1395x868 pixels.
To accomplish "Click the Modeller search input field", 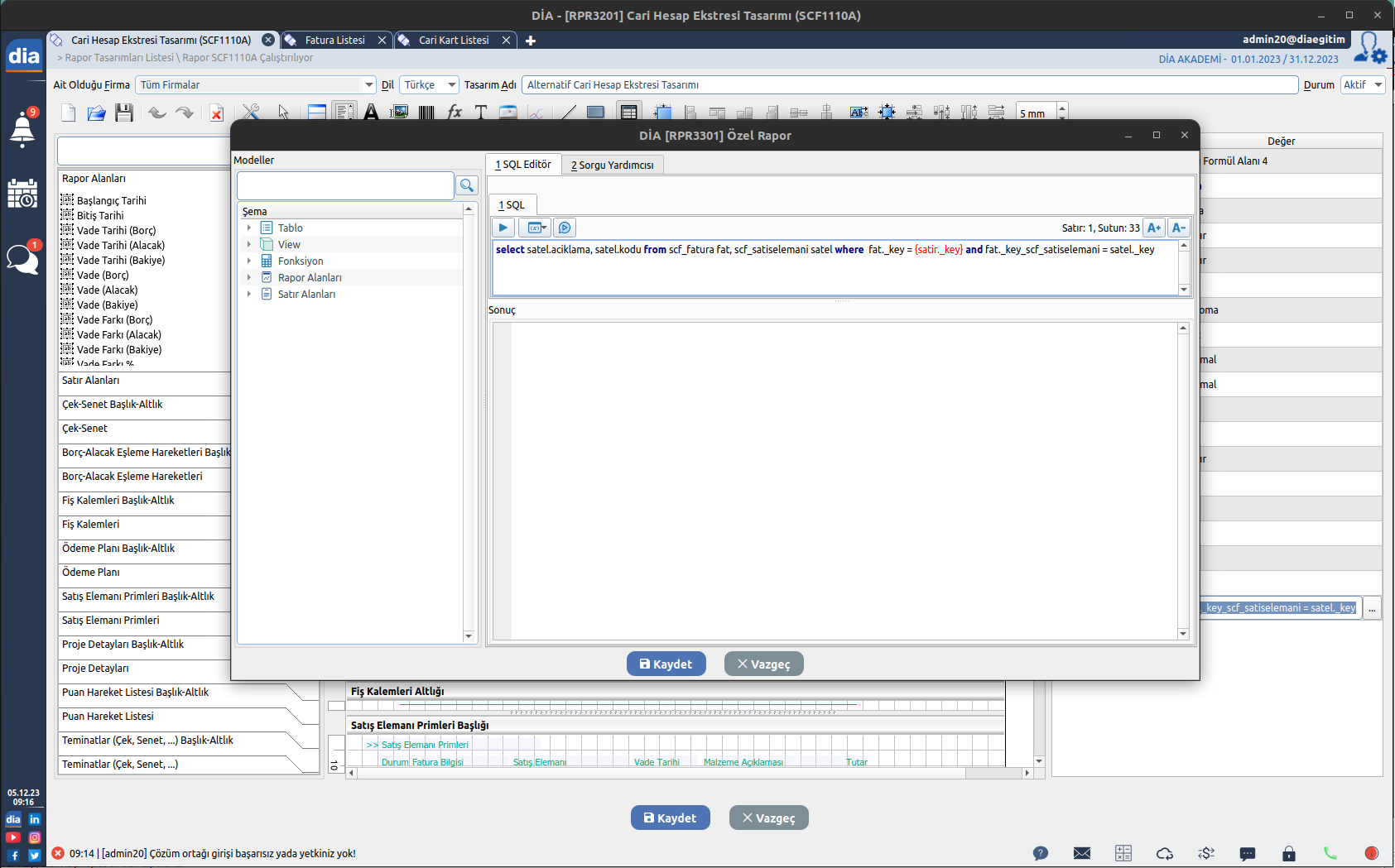I will 345,185.
